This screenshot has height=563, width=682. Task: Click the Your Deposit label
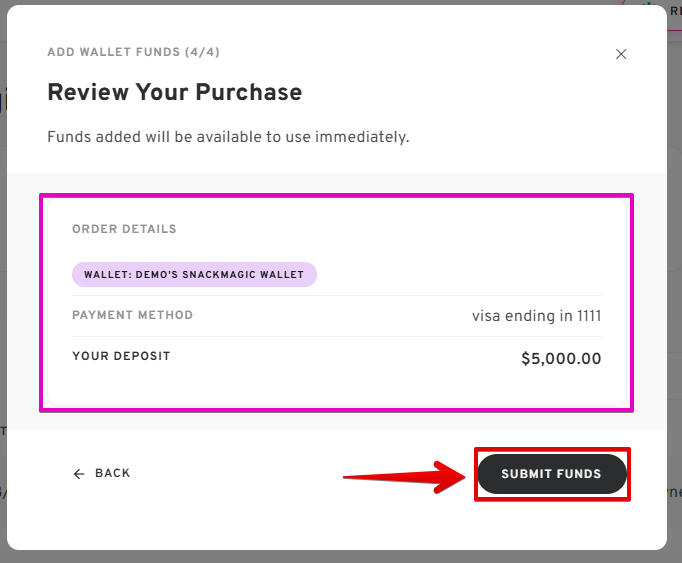(121, 356)
